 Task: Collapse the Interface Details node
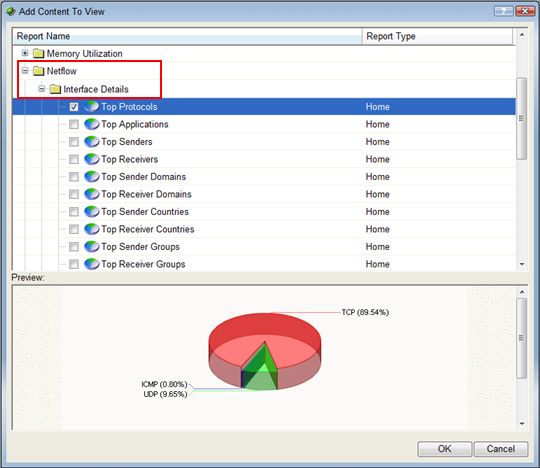[x=42, y=89]
